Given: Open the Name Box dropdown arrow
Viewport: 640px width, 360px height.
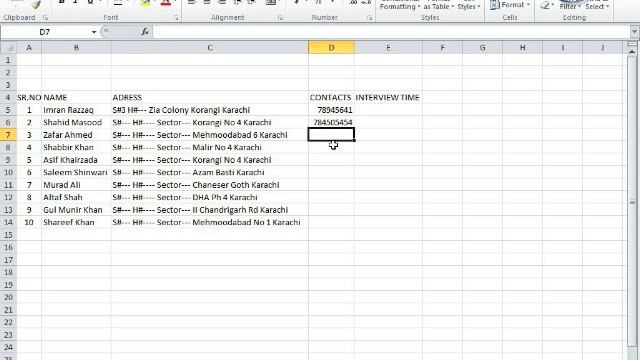Looking at the screenshot, I should tap(94, 32).
